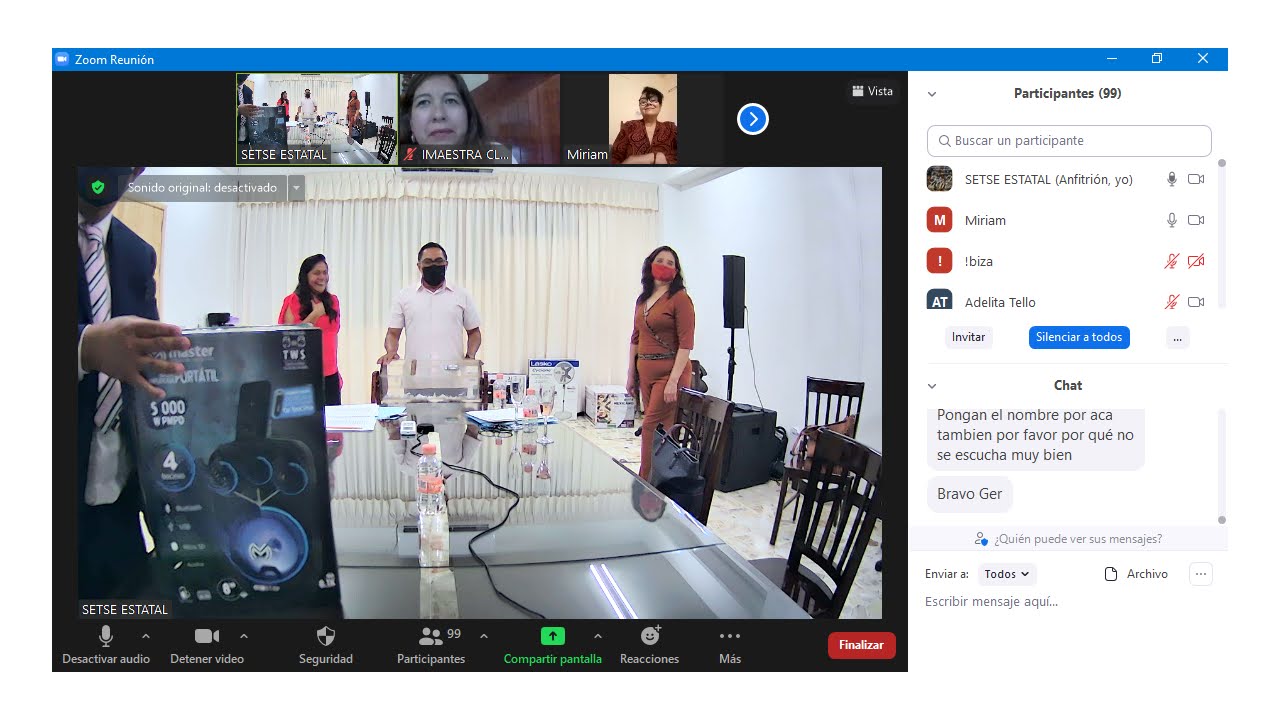Viewport: 1280px width, 720px height.
Task: Click Adelita Tello name in participant list
Action: coord(1000,302)
